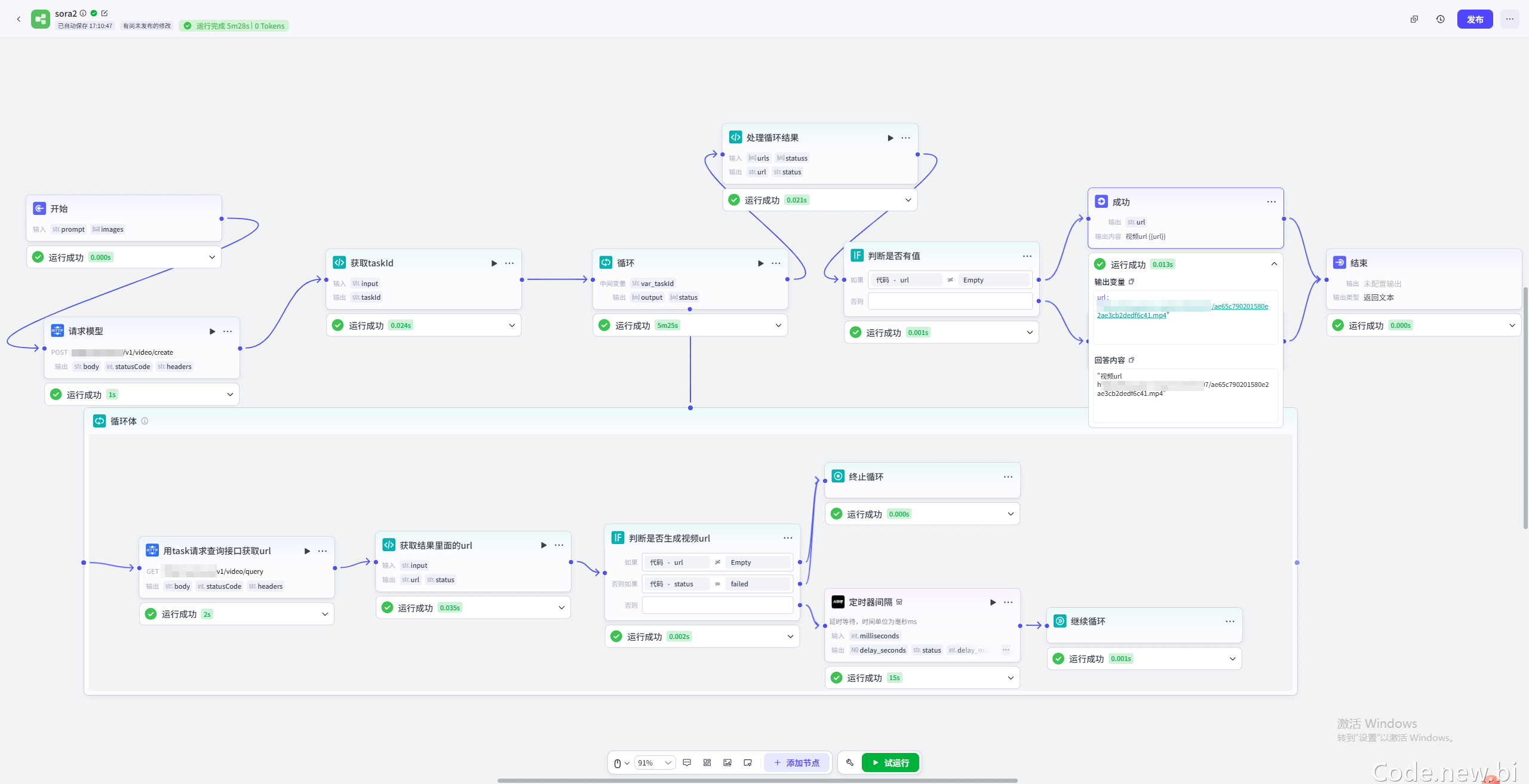This screenshot has height=784, width=1529.
Task: Switch mouse interaction mode dropdown
Action: (621, 763)
